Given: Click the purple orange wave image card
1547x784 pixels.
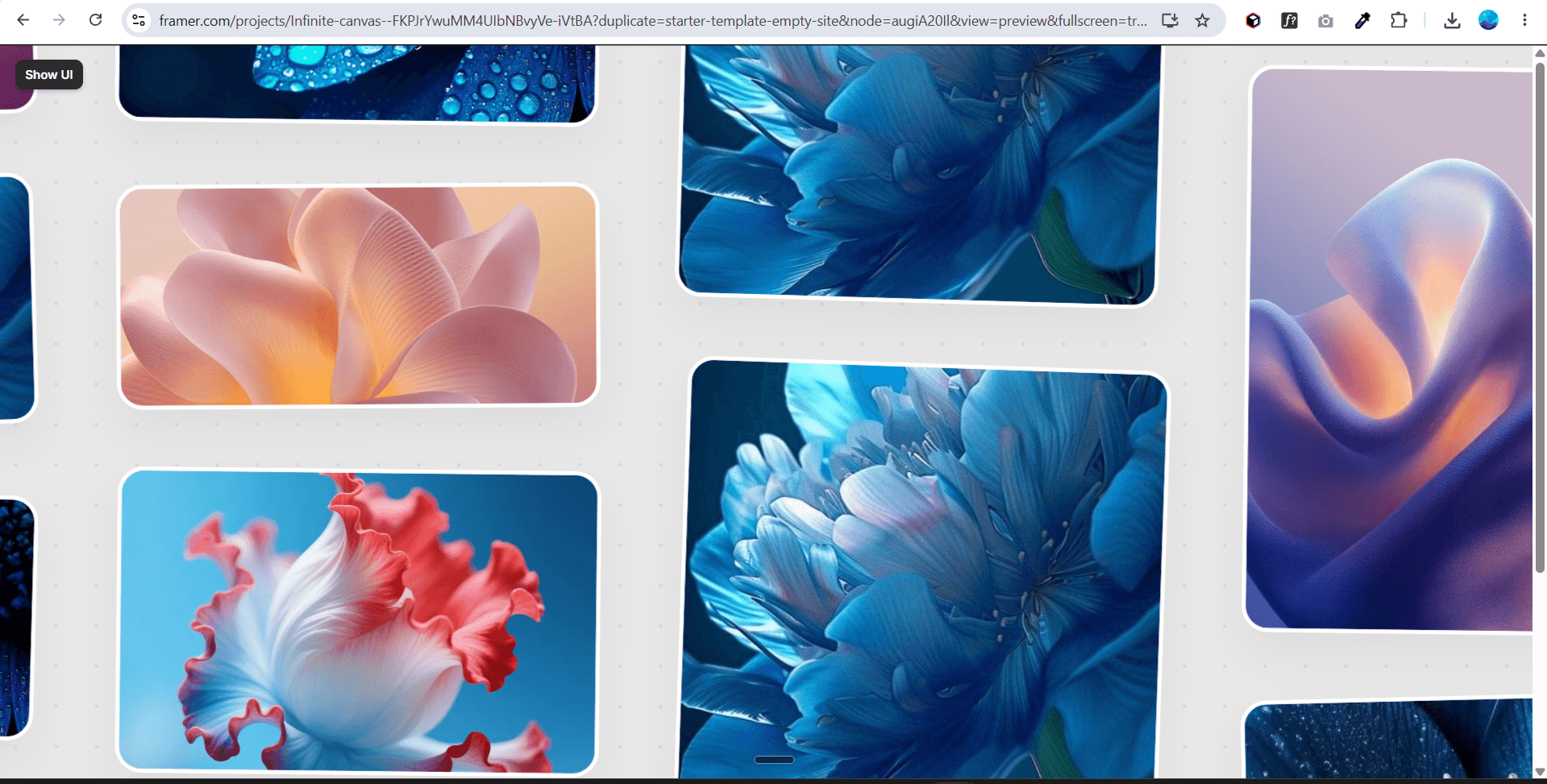Looking at the screenshot, I should point(1388,349).
